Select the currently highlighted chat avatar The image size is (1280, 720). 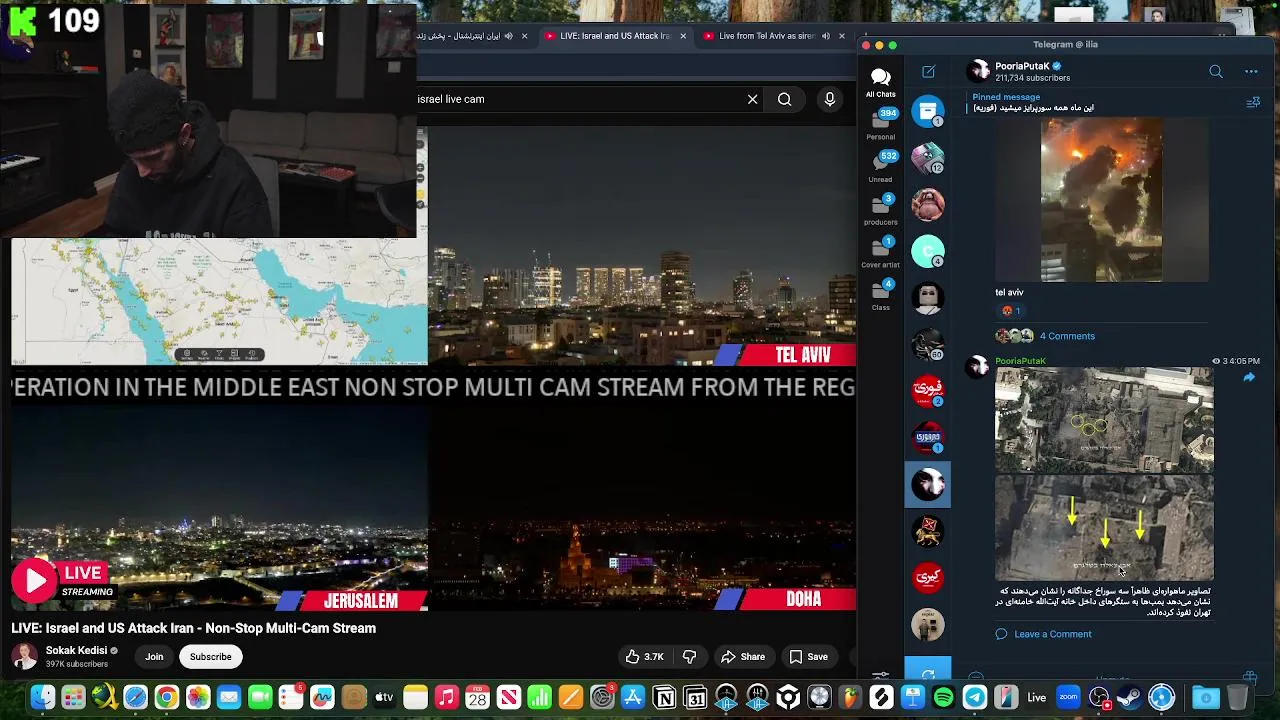coord(928,484)
